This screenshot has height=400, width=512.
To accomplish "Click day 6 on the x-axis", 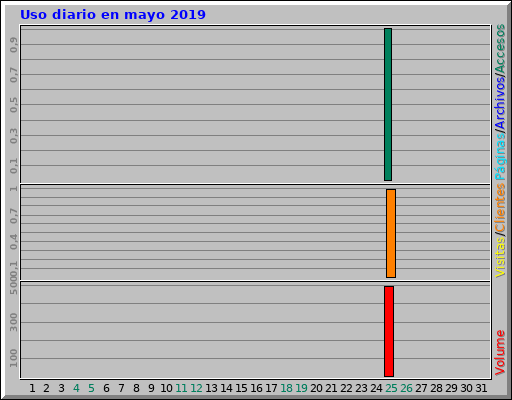I will pyautogui.click(x=106, y=388).
